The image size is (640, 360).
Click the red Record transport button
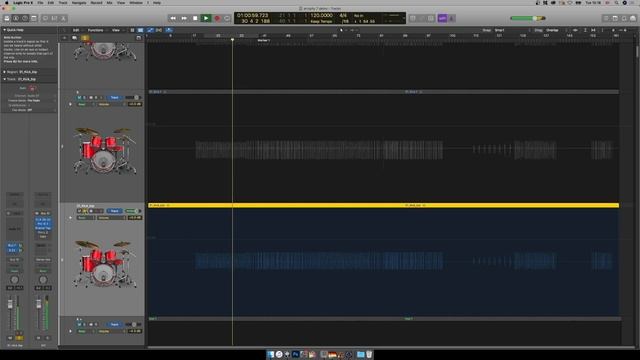217,18
